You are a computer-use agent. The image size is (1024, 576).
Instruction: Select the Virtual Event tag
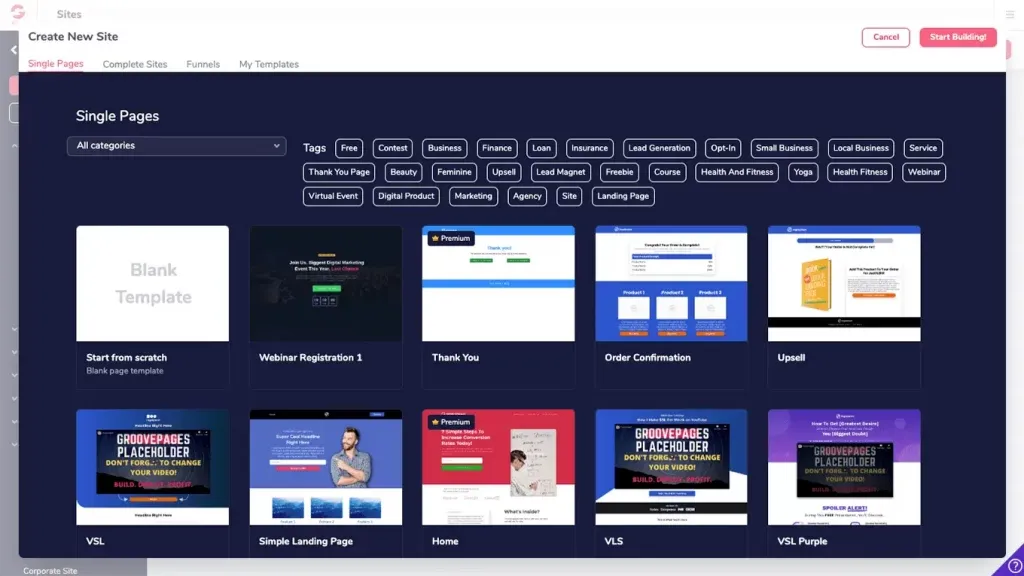[333, 196]
